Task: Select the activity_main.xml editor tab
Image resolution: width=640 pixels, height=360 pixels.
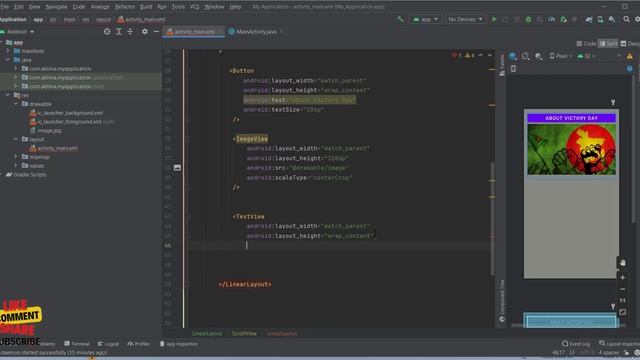Action: click(x=194, y=31)
